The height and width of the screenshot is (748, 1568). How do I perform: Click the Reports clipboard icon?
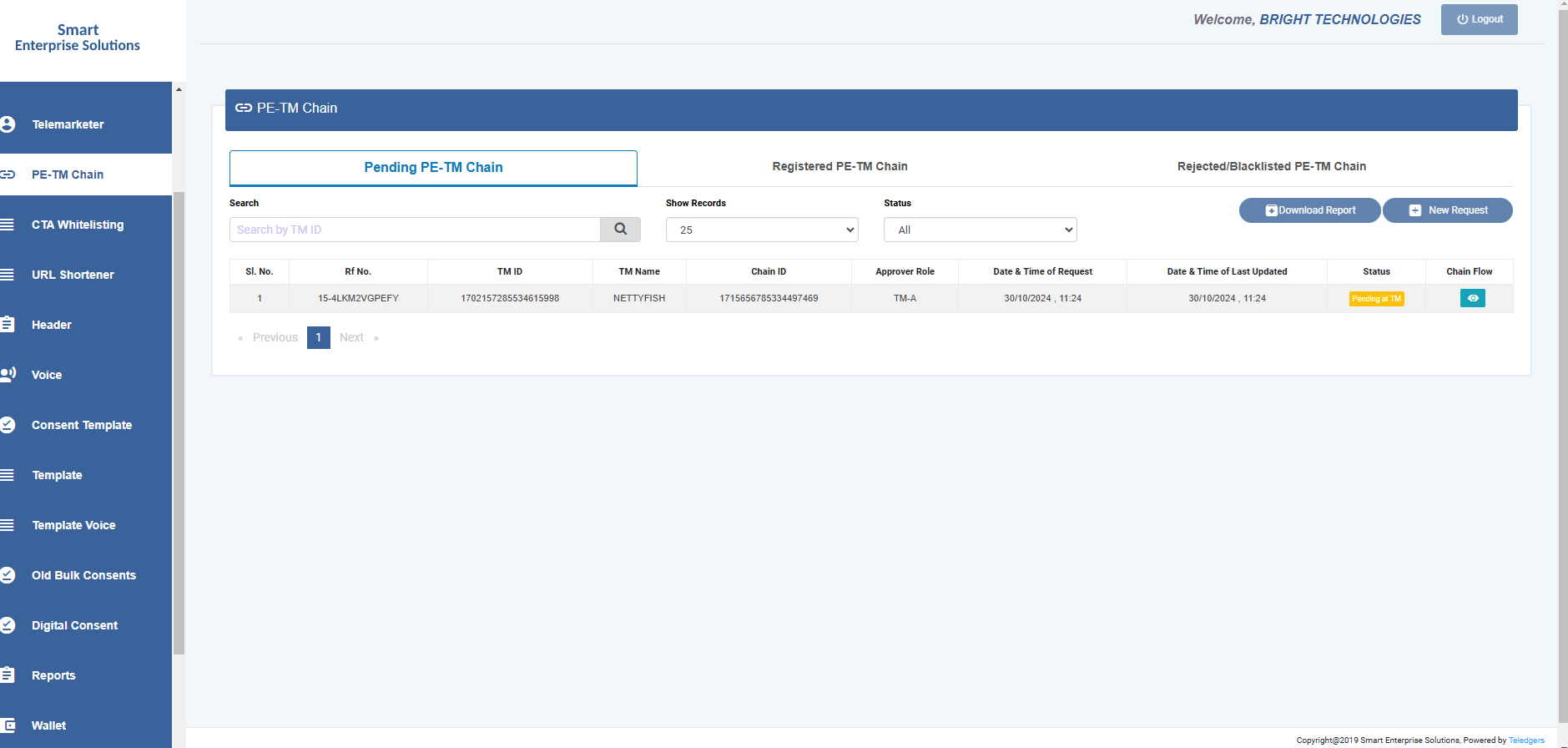point(8,675)
